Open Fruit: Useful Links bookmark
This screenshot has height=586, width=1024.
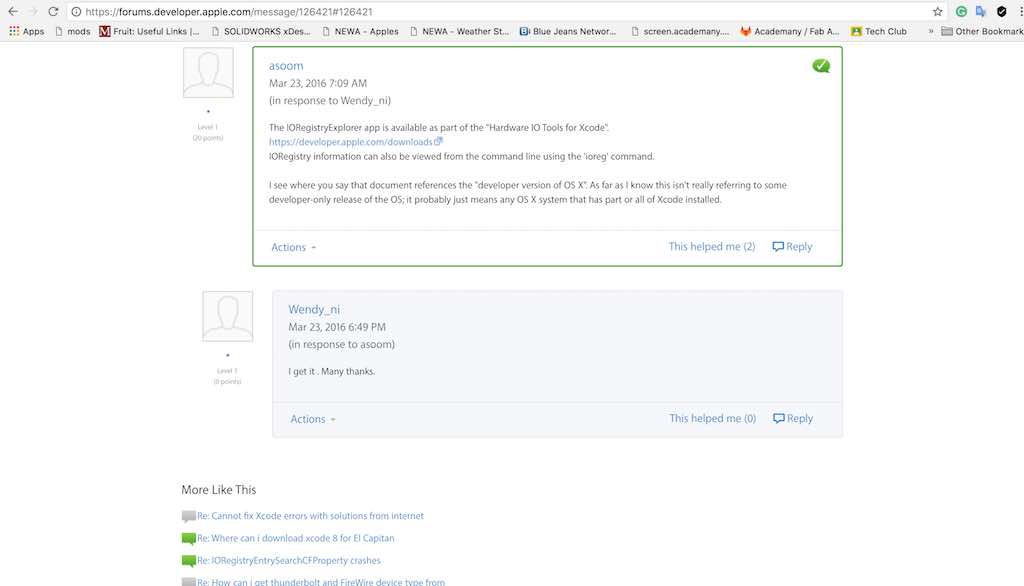[x=150, y=31]
